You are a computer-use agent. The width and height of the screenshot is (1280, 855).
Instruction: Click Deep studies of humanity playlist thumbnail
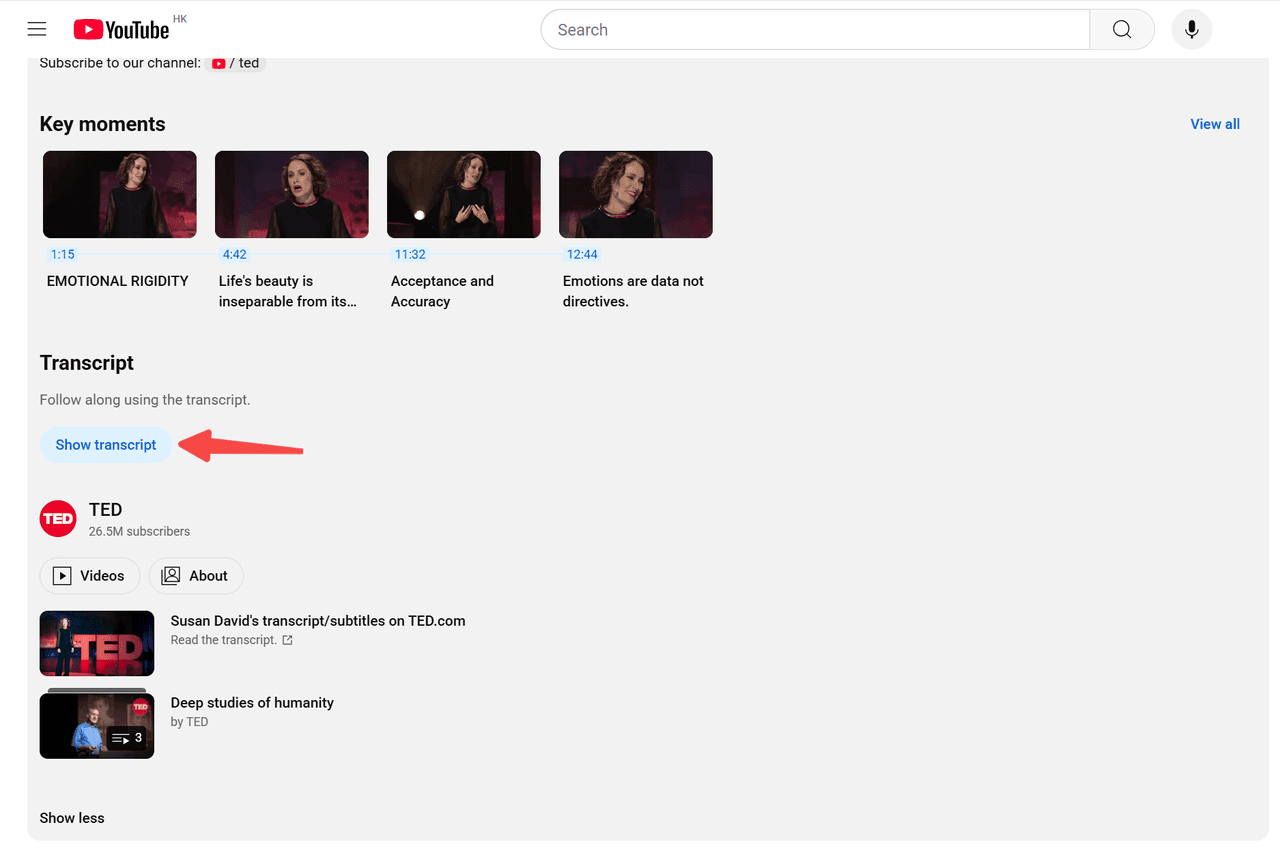[97, 725]
